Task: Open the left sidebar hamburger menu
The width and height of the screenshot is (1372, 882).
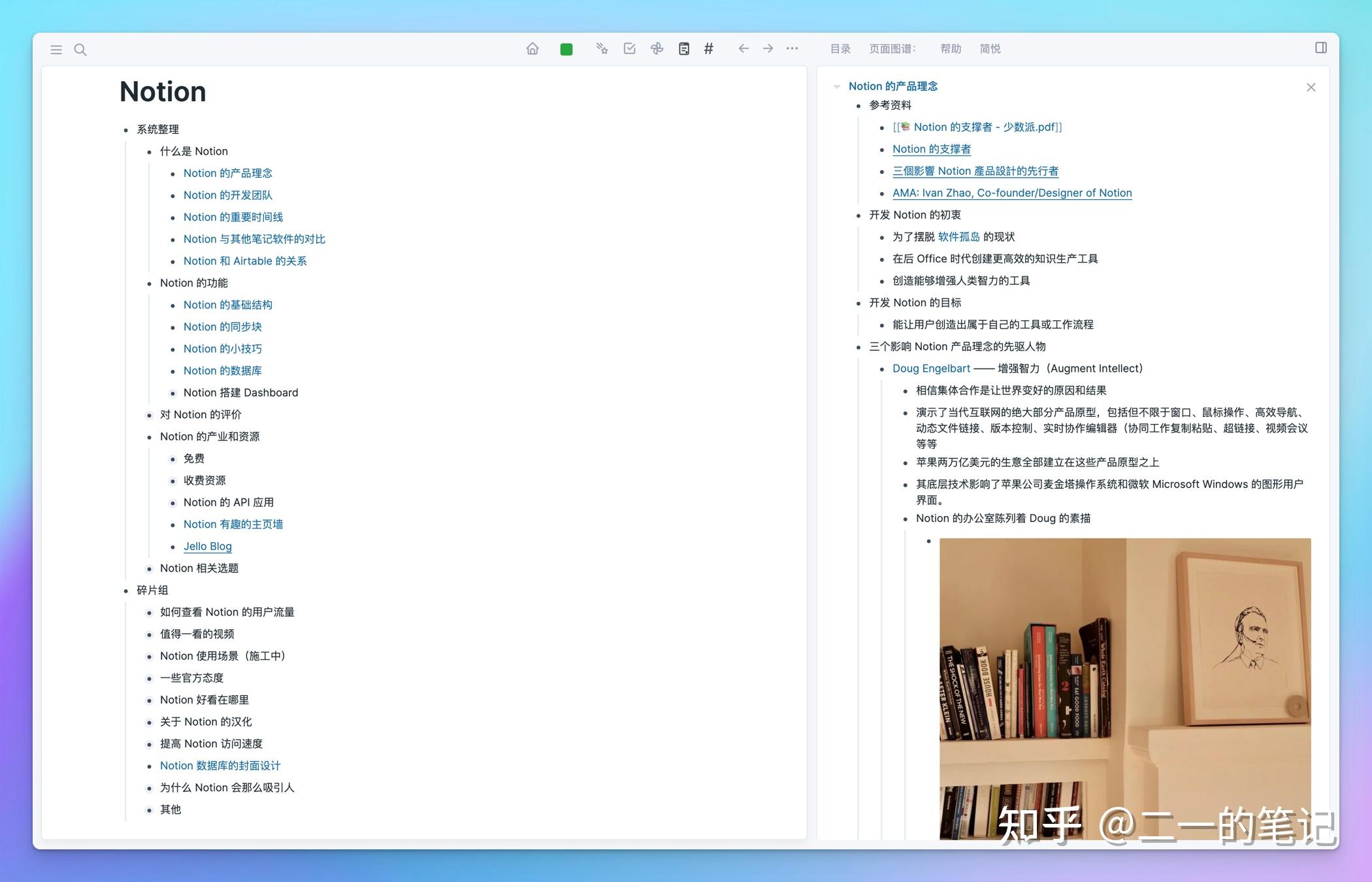Action: (56, 50)
